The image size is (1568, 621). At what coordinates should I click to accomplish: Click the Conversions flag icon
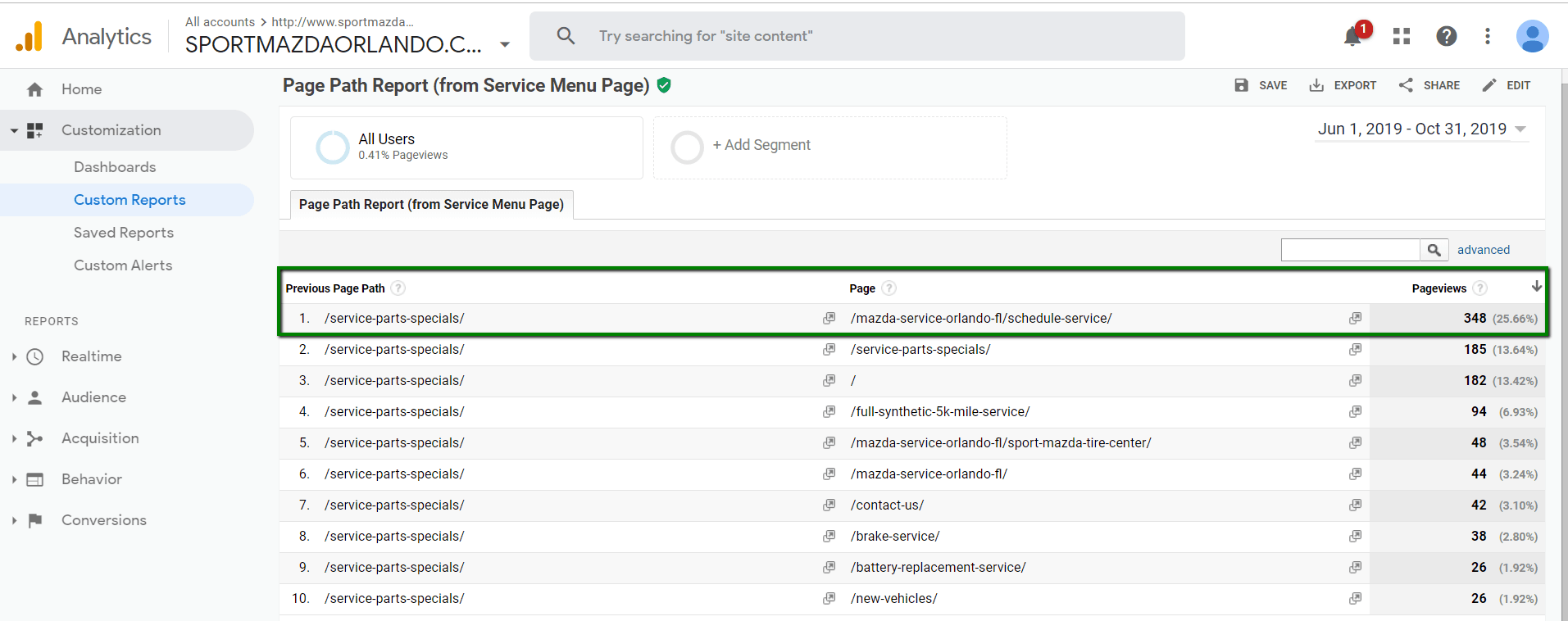(x=34, y=520)
